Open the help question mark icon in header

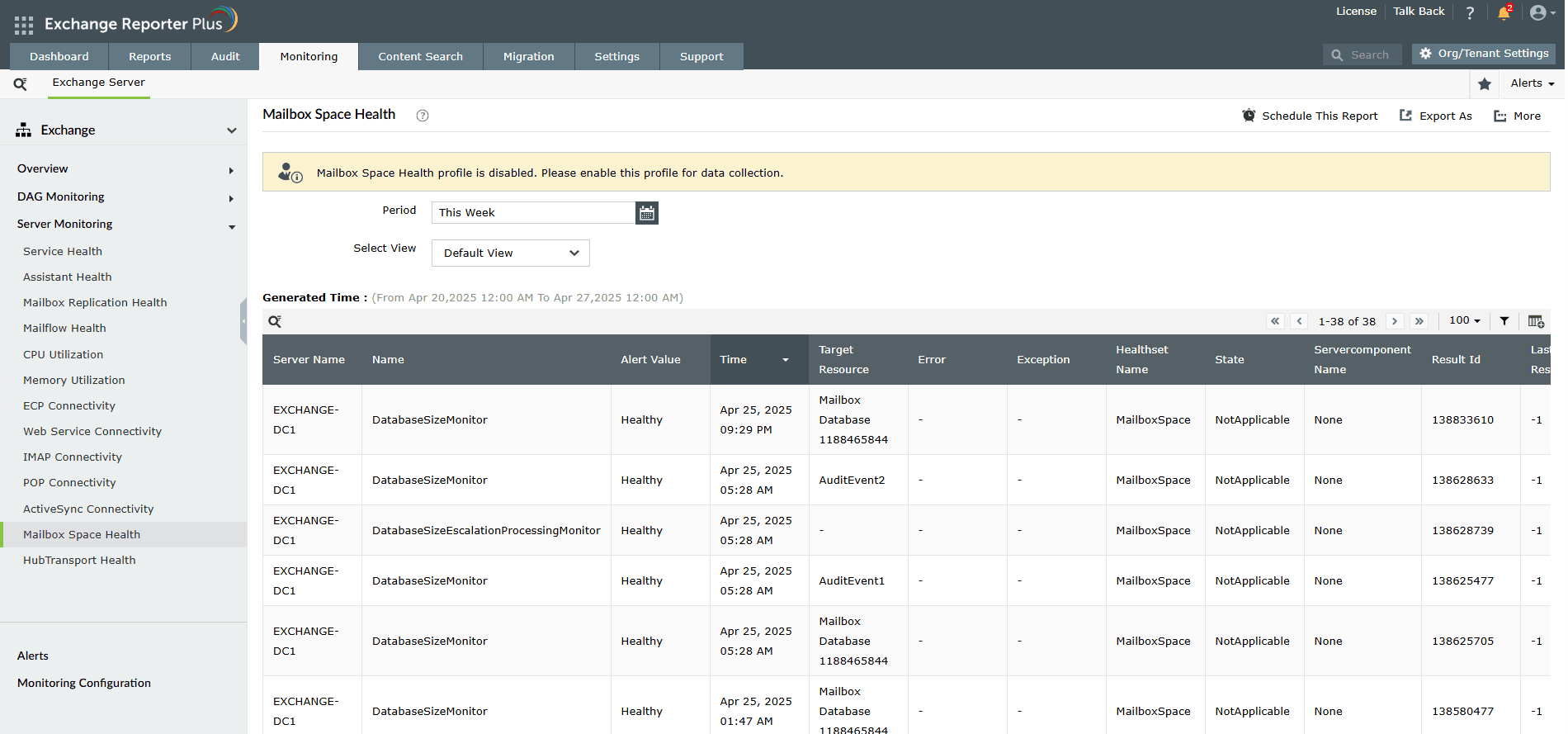[x=1470, y=12]
